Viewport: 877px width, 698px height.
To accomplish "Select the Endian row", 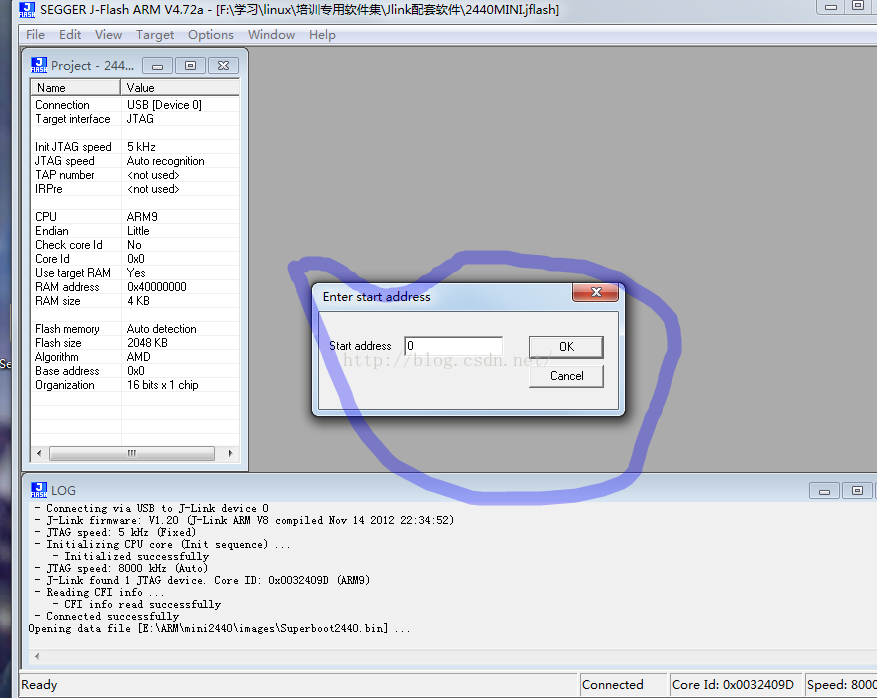I will click(135, 230).
